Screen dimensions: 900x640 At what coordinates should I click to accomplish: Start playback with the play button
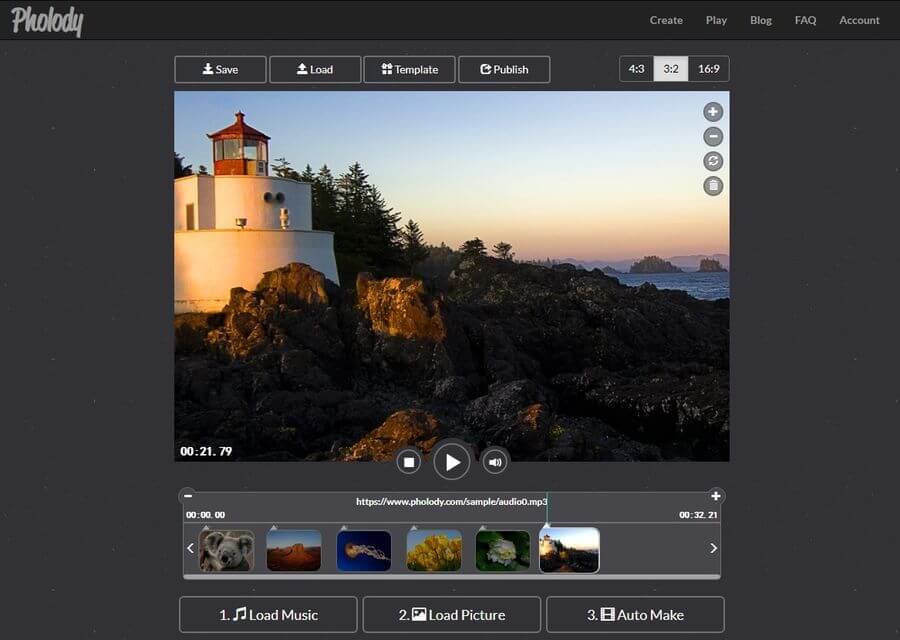452,462
